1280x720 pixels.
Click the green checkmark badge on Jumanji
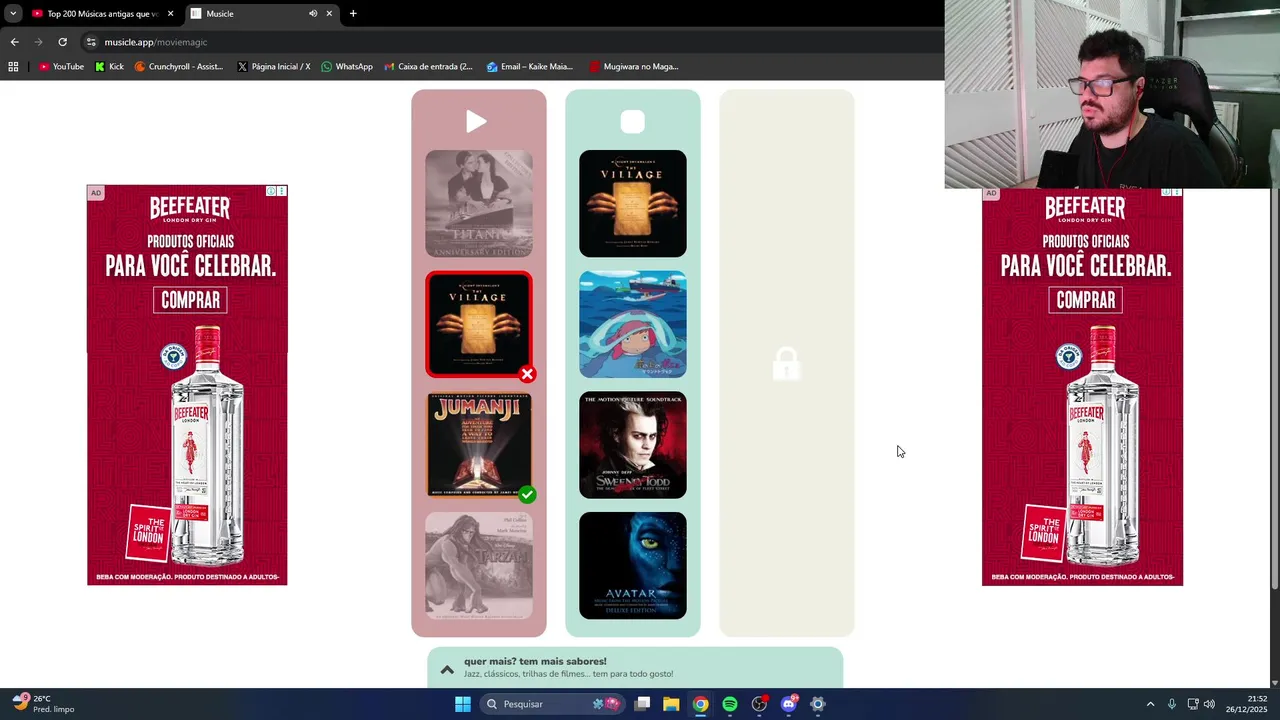click(x=527, y=494)
